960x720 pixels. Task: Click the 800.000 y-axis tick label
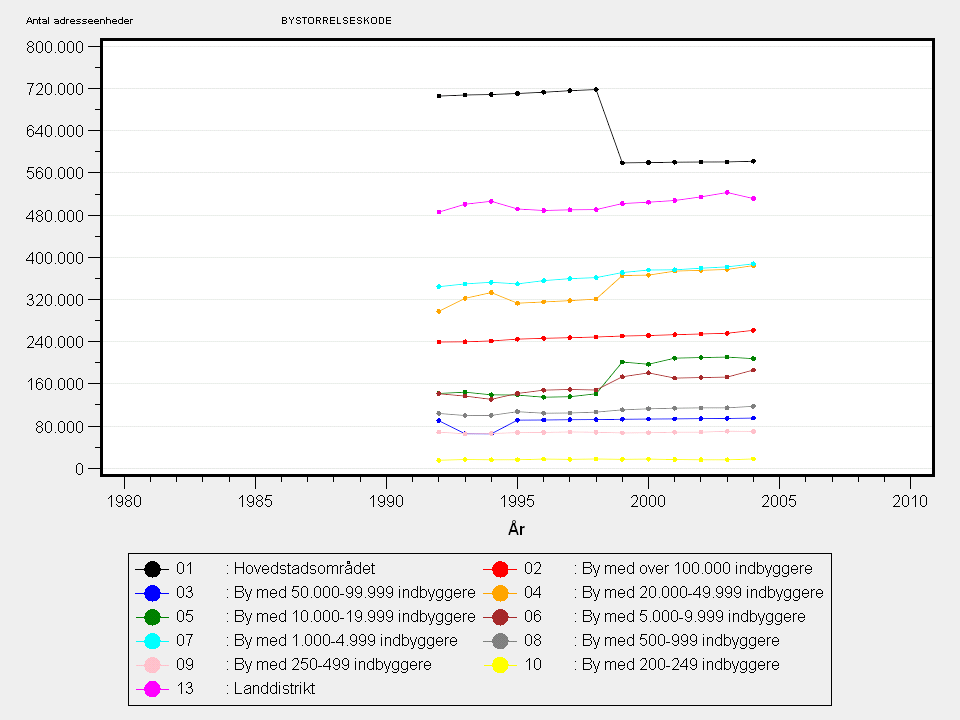point(58,47)
